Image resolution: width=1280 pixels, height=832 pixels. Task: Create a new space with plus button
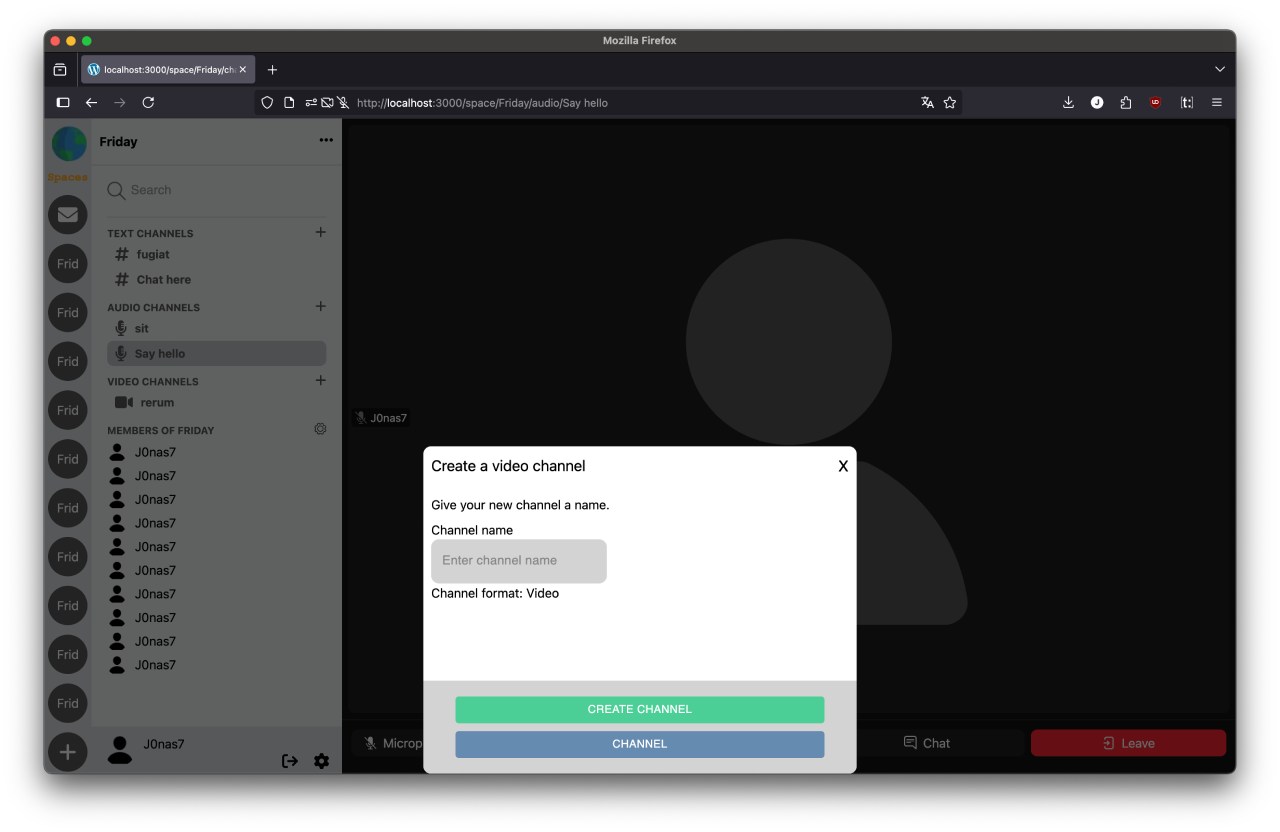click(68, 752)
